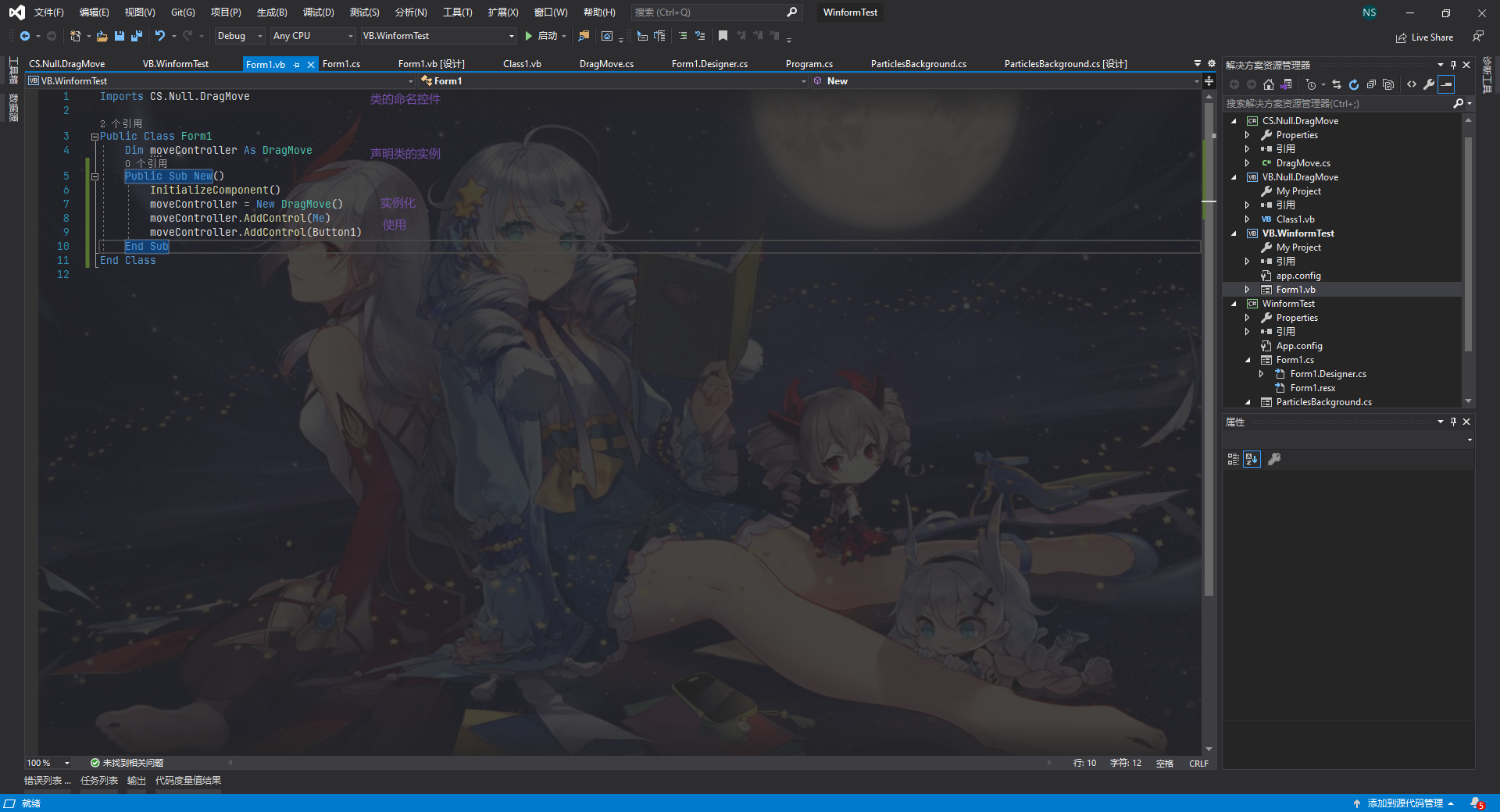Toggle Sync with Active Document icon
This screenshot has height=812, width=1500.
tap(1337, 84)
